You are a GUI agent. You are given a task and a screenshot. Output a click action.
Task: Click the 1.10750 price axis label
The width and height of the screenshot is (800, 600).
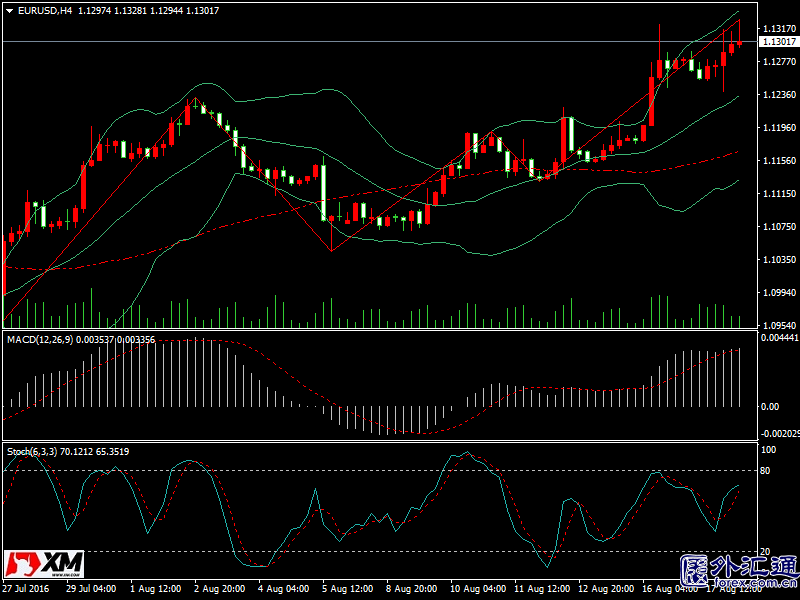pos(779,227)
